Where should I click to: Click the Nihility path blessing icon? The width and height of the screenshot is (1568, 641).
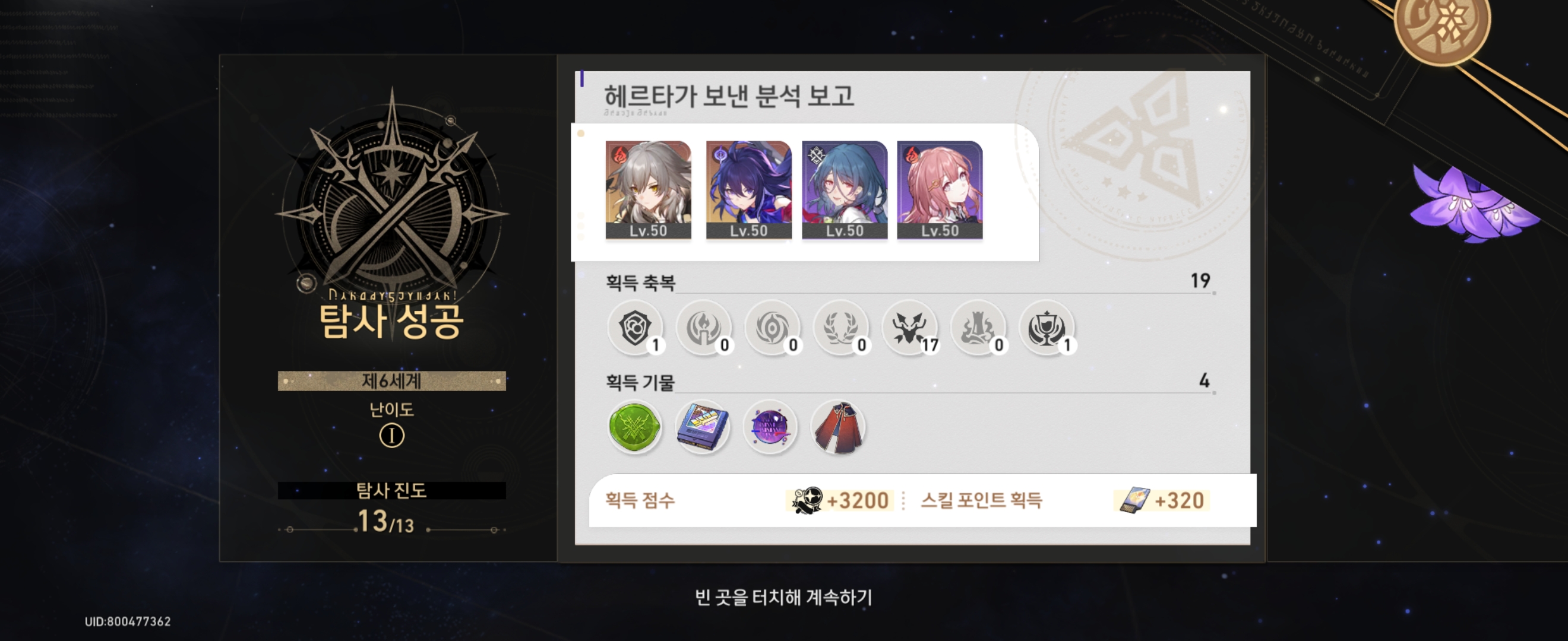(773, 328)
